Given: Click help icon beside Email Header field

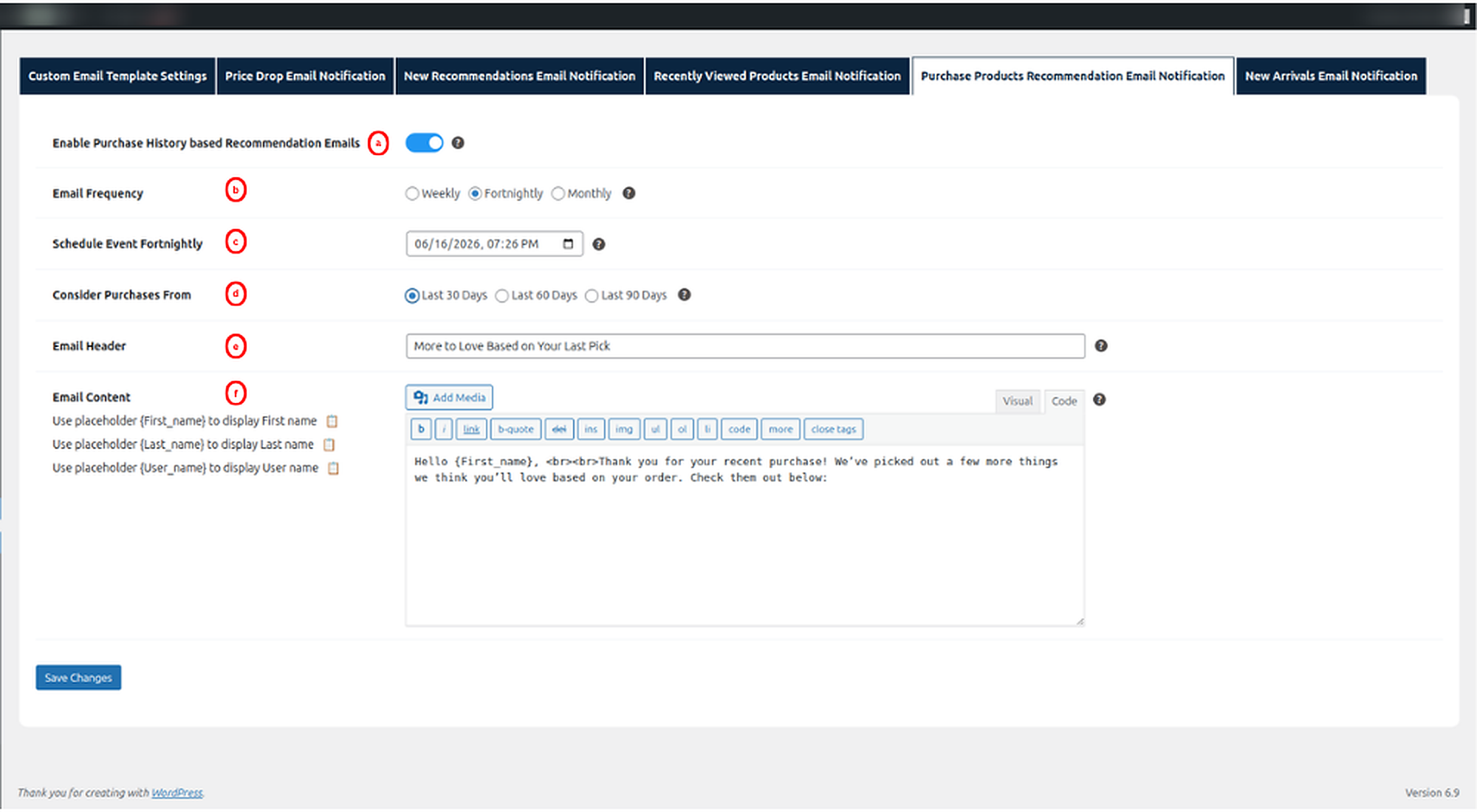Looking at the screenshot, I should pos(1100,345).
